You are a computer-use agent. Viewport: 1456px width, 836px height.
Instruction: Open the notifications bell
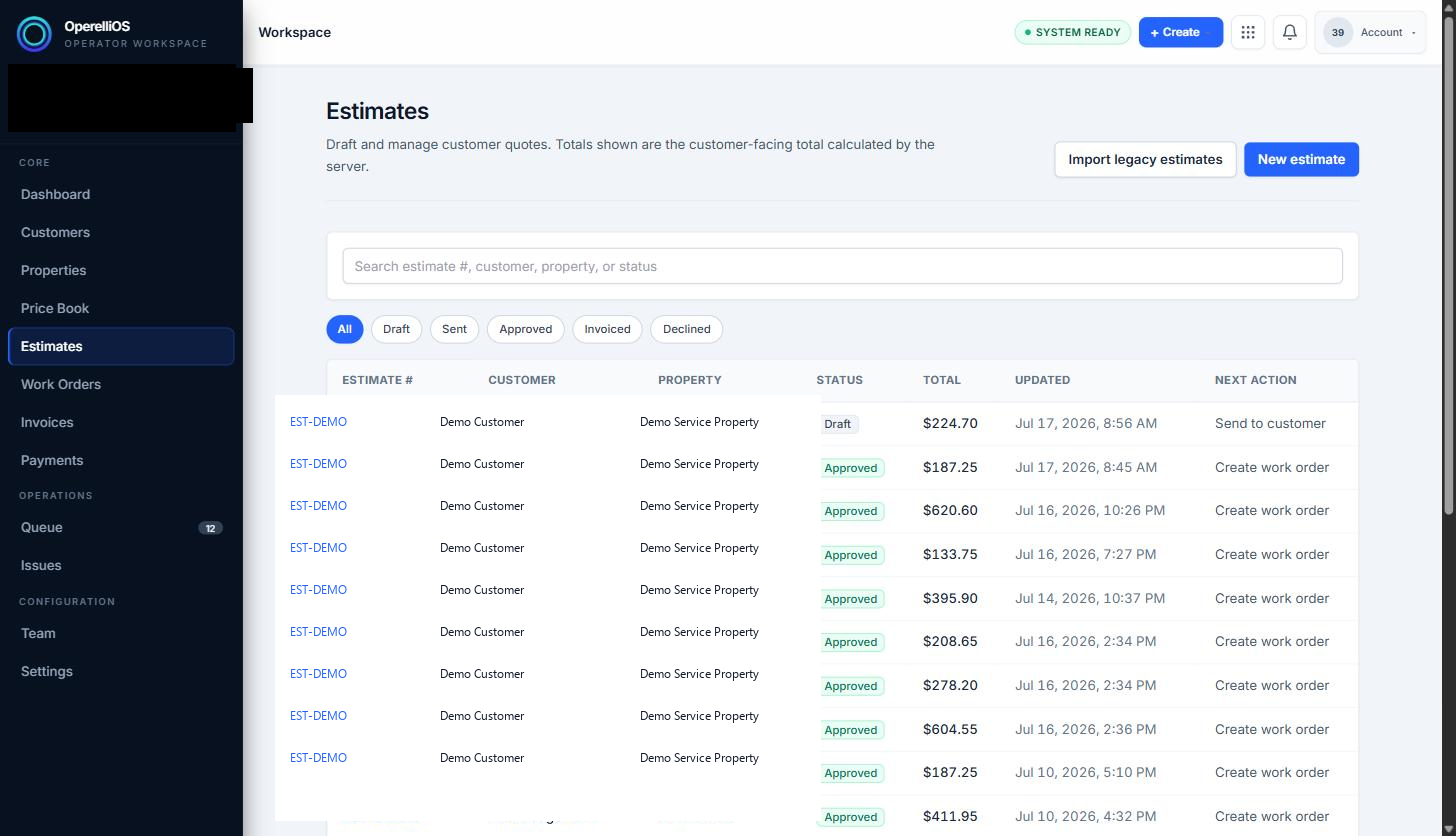(x=1290, y=32)
